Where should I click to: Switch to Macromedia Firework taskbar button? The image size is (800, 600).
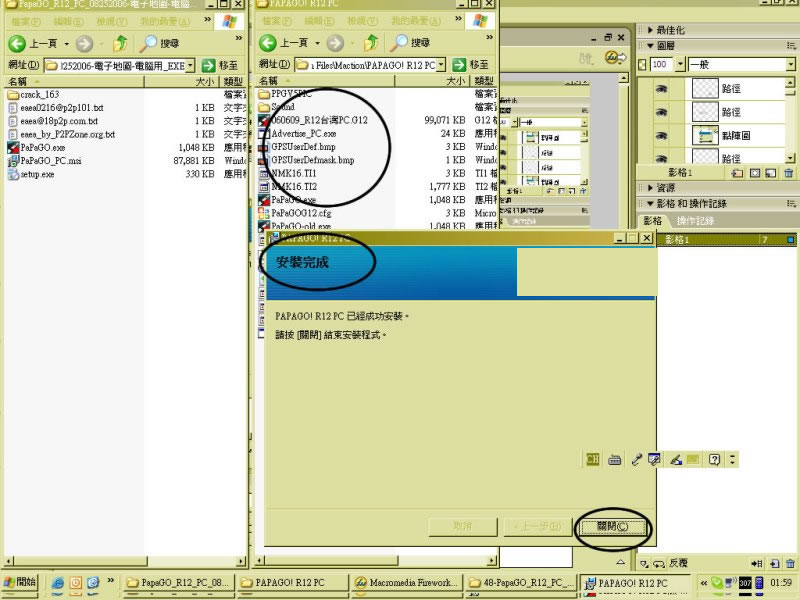point(407,583)
